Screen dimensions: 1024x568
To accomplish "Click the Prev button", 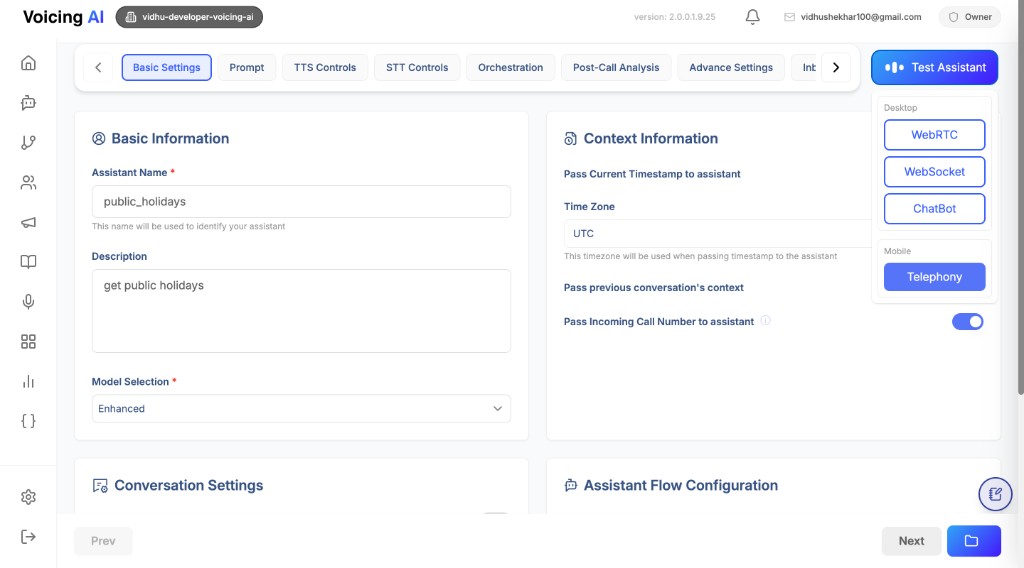I will 103,541.
